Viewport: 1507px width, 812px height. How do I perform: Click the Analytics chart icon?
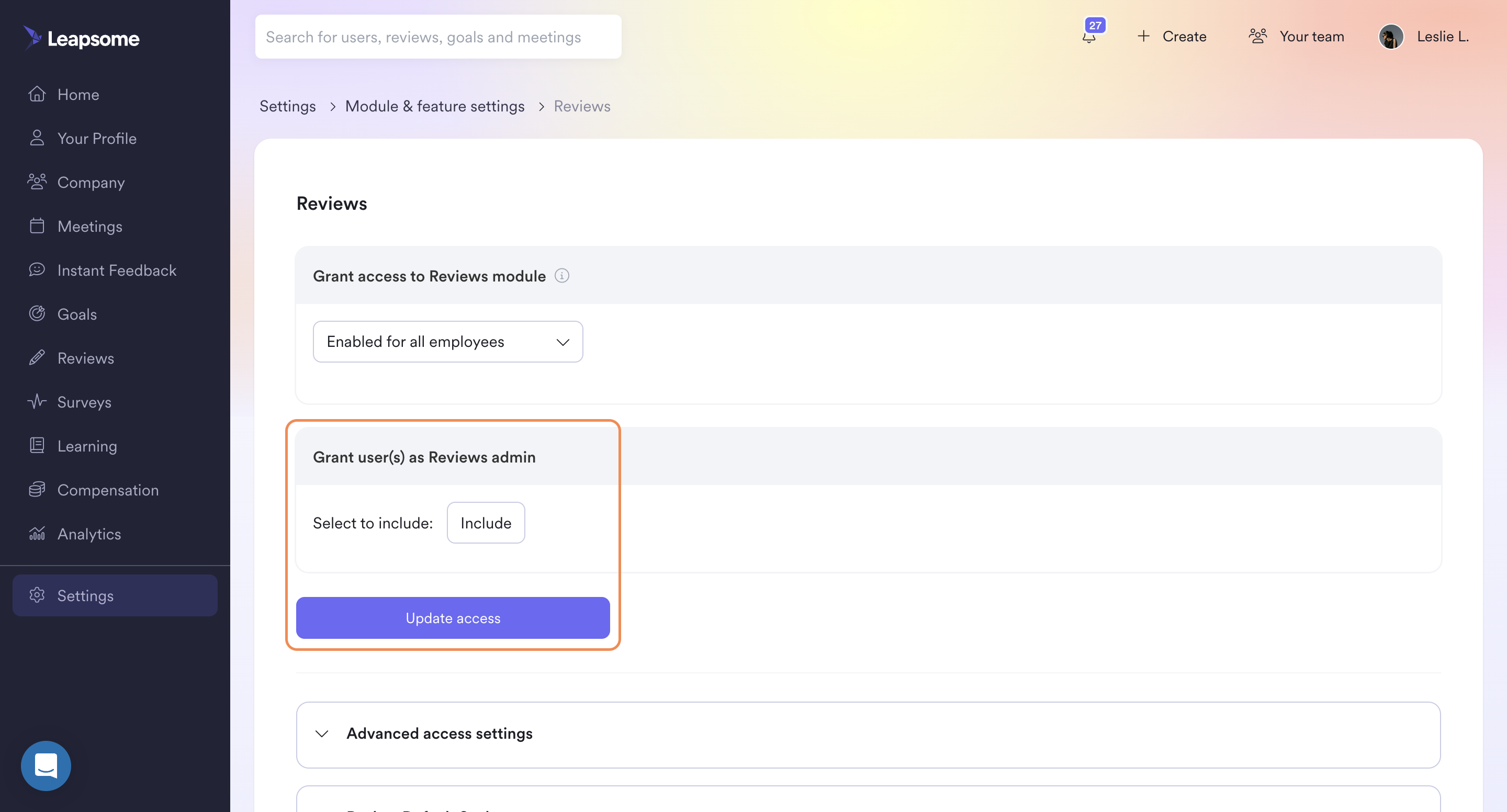[37, 533]
